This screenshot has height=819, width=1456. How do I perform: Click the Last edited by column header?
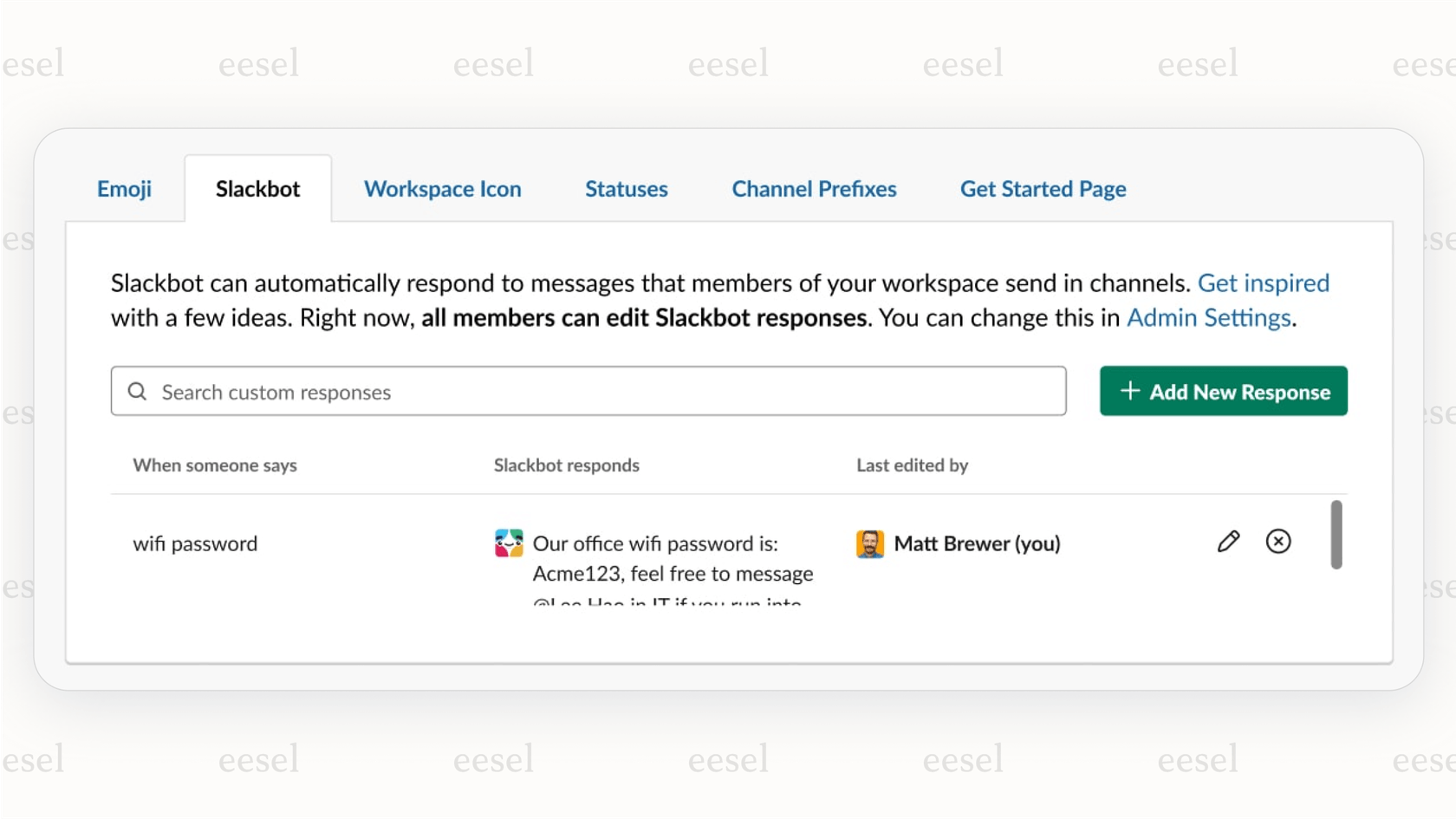(x=912, y=465)
